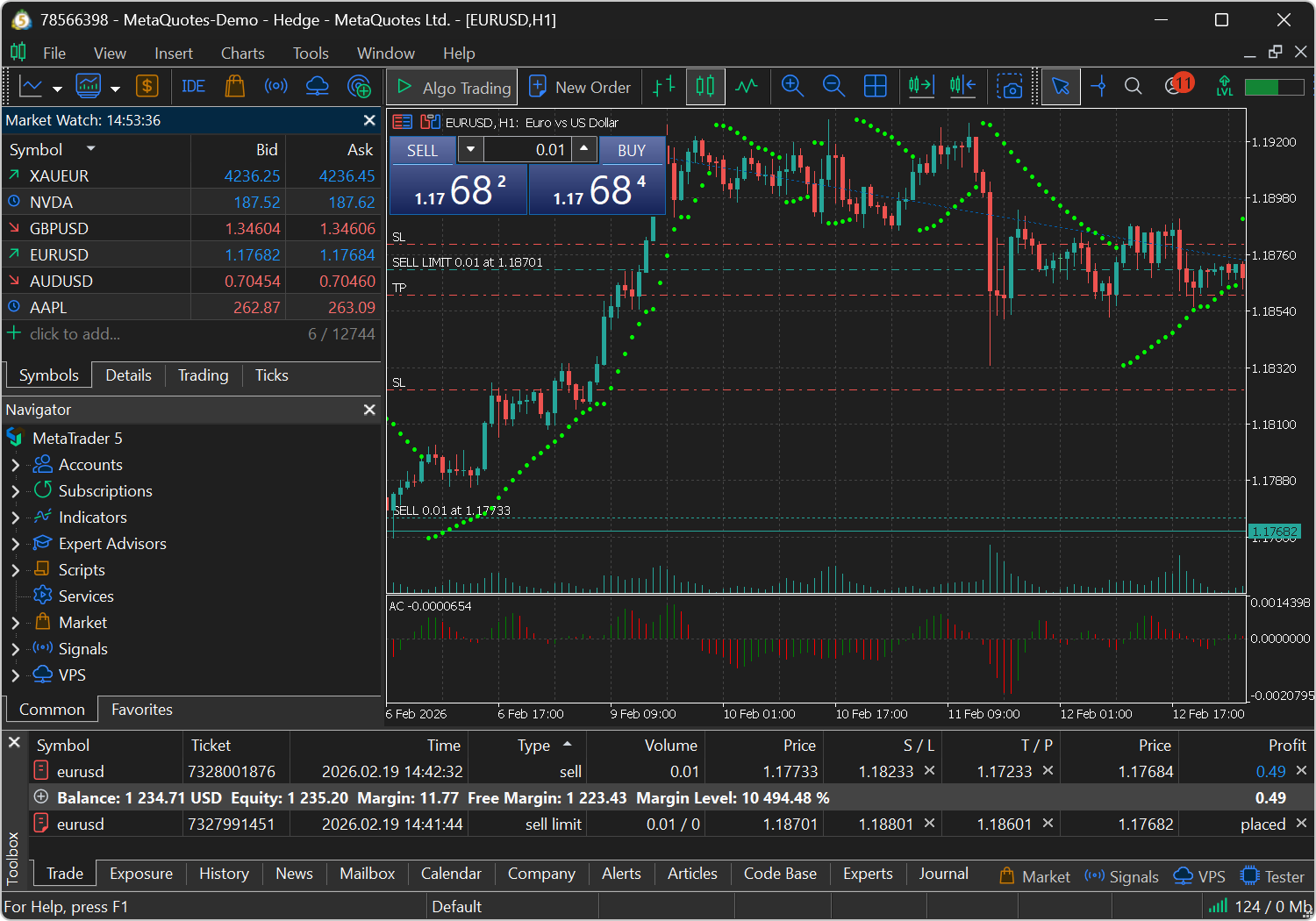The width and height of the screenshot is (1316, 921).
Task: Toggle chart auto scroll to end
Action: pyautogui.click(x=921, y=86)
